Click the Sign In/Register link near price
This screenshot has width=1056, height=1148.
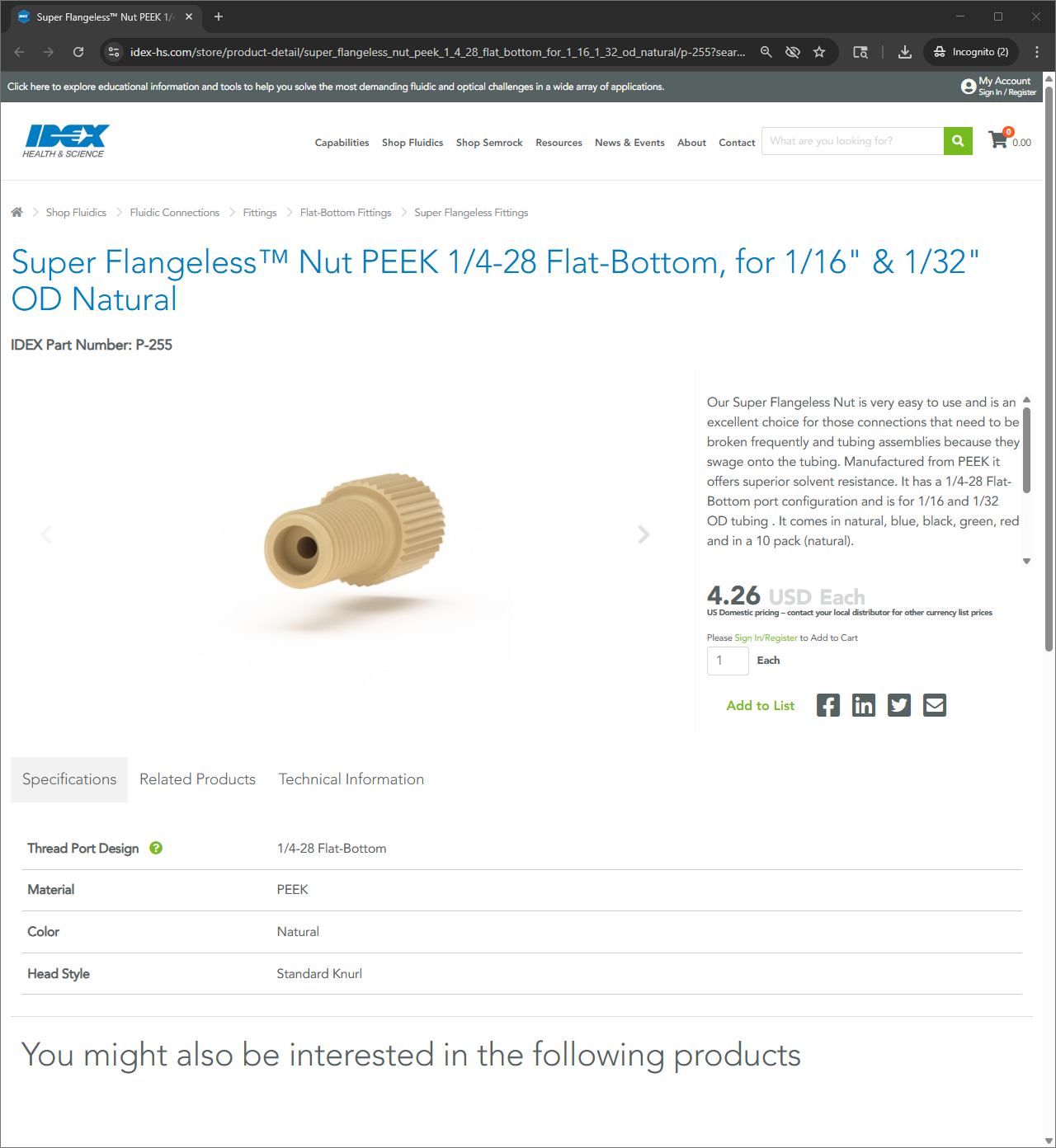pos(766,638)
